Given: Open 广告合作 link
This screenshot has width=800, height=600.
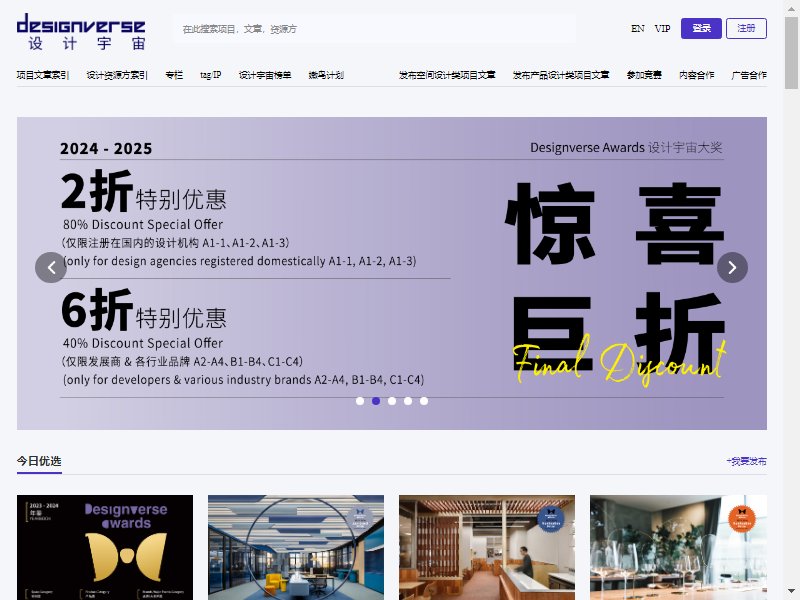Looking at the screenshot, I should point(749,75).
